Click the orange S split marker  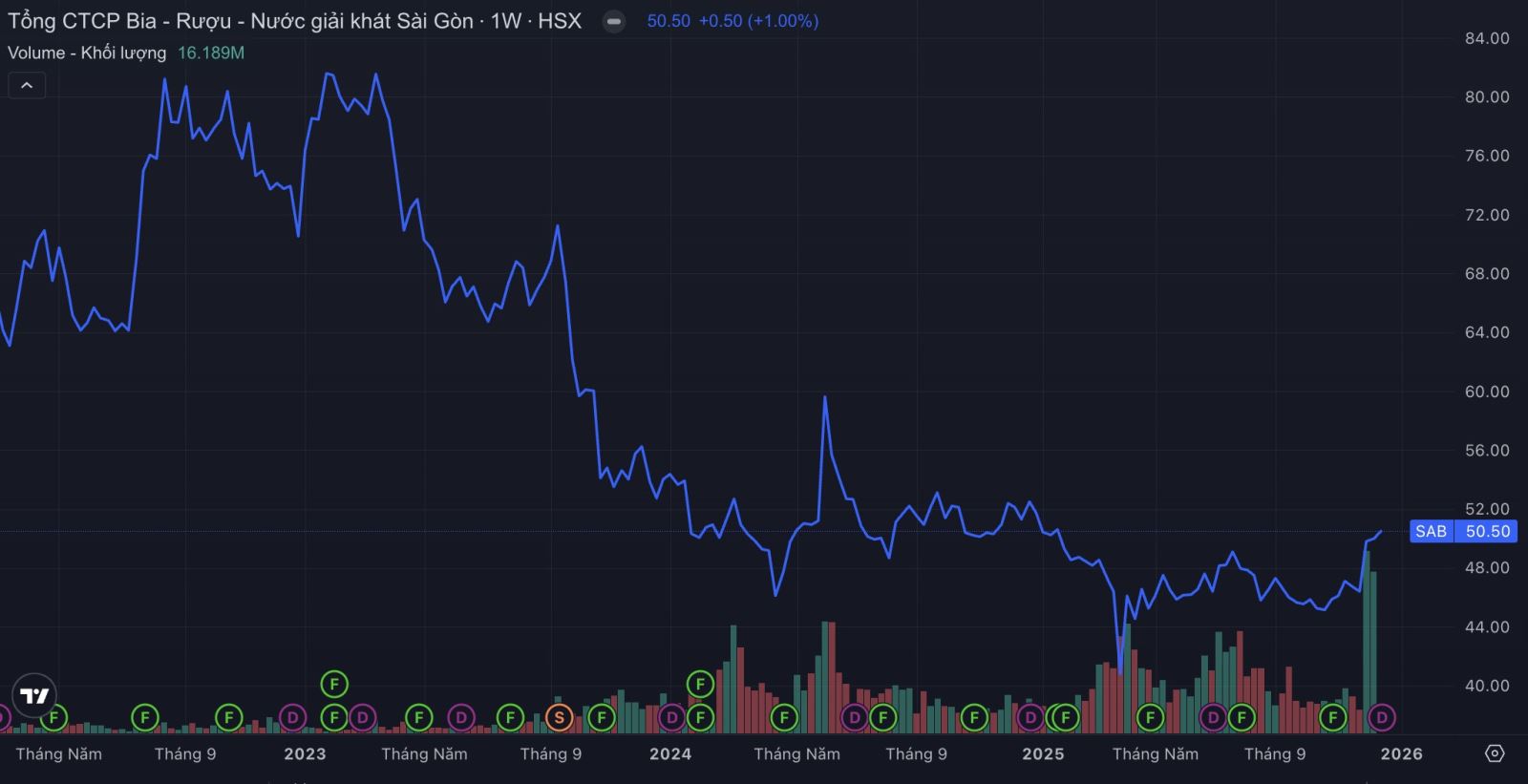pos(559,717)
